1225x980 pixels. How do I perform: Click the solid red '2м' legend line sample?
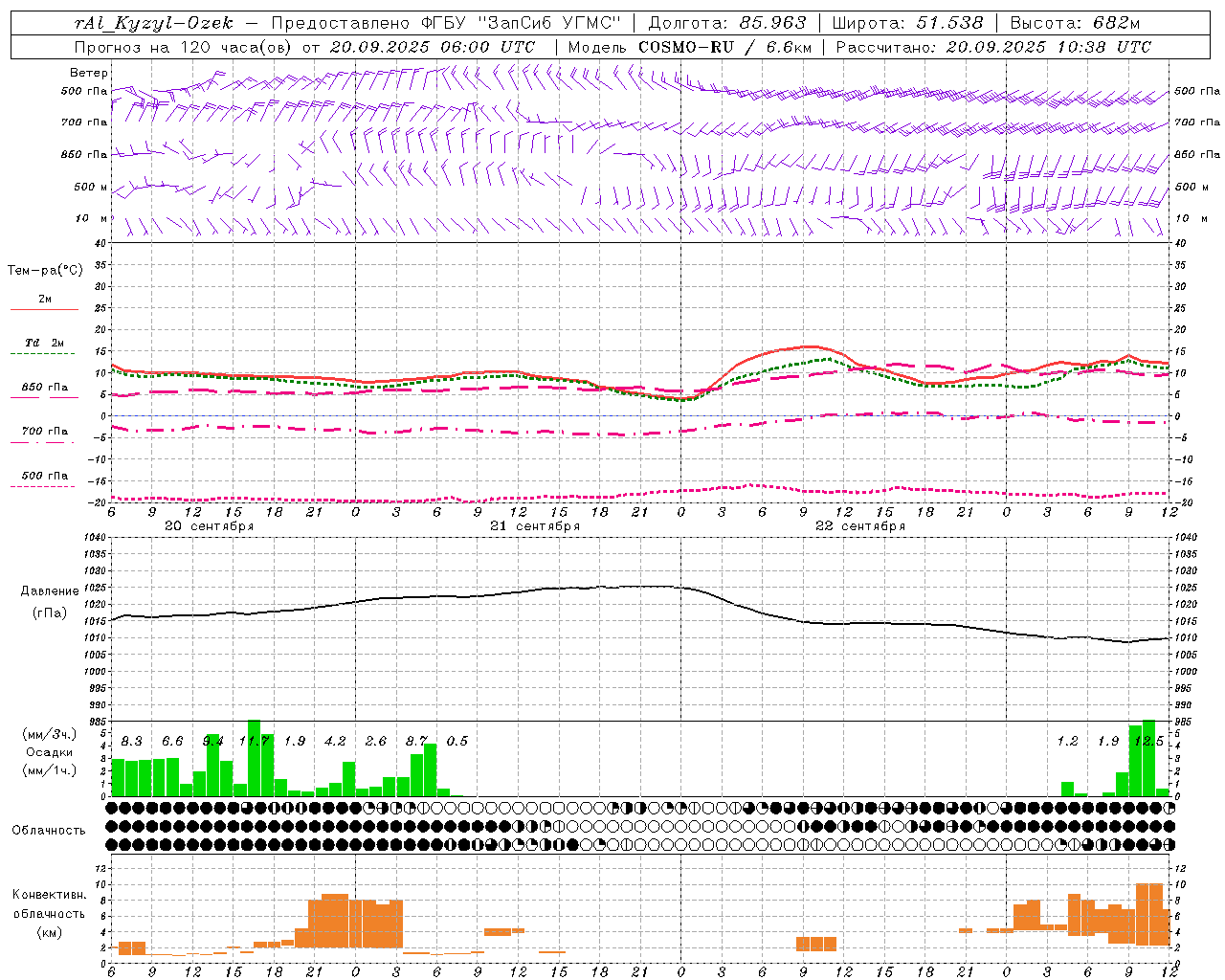click(44, 309)
